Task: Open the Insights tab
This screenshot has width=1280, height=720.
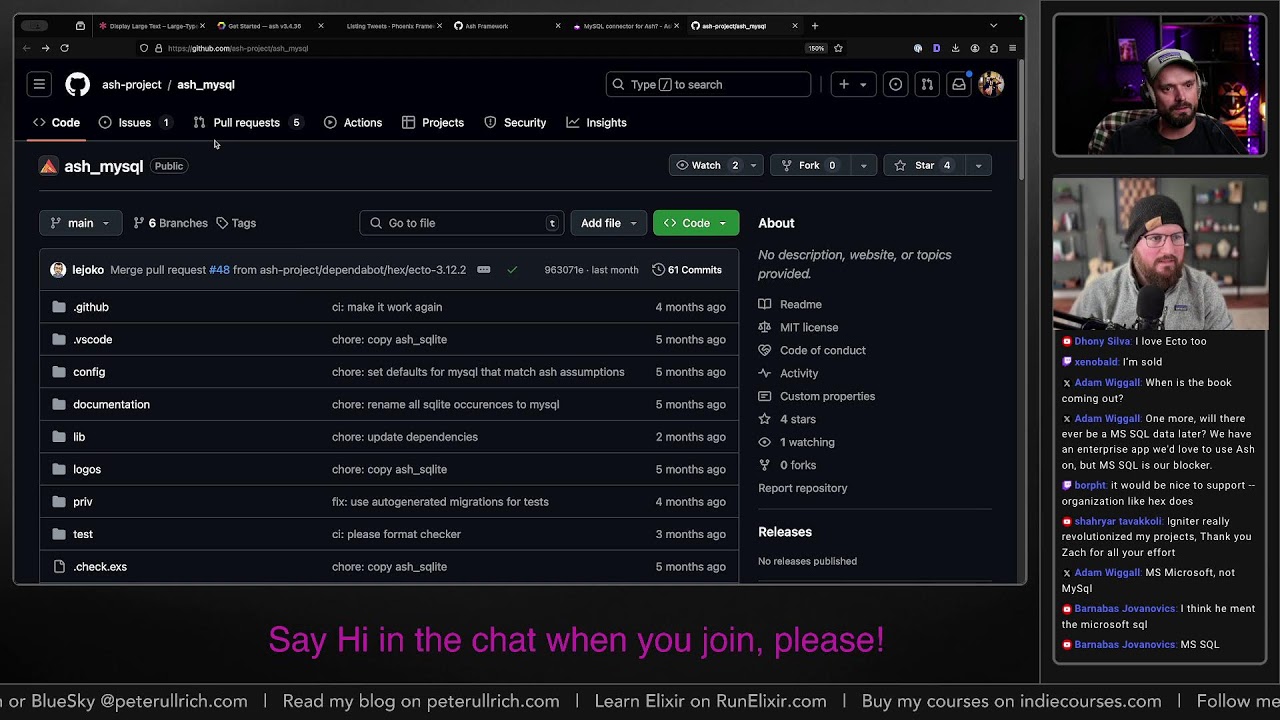Action: pyautogui.click(x=597, y=123)
